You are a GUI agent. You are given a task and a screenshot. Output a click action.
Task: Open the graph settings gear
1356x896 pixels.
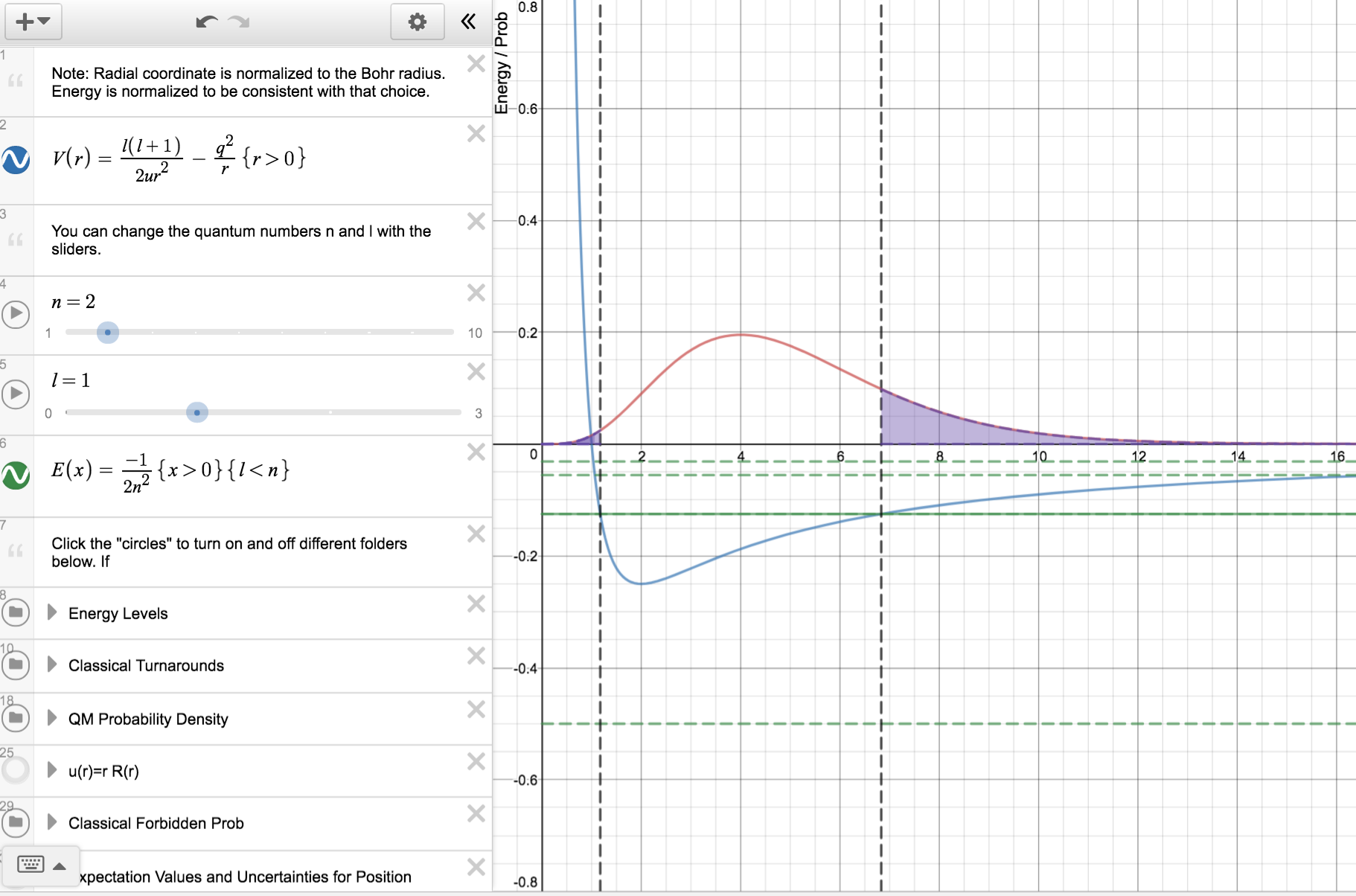pyautogui.click(x=417, y=22)
